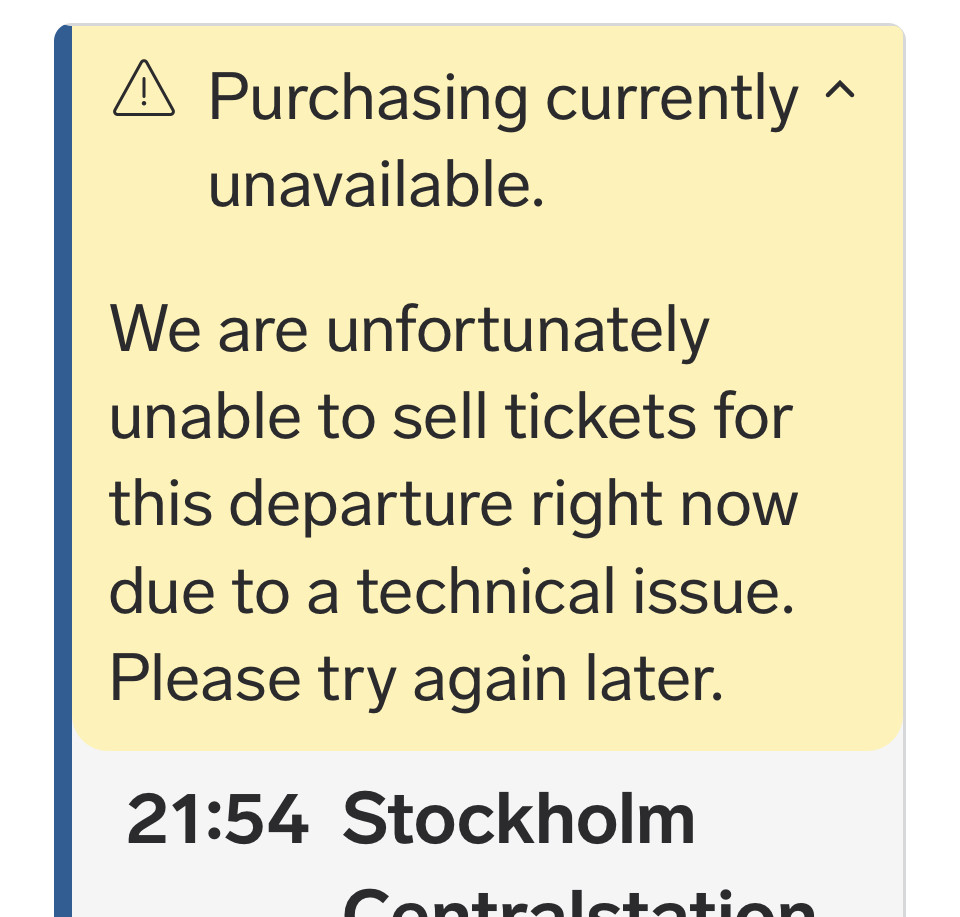Viewport: 960px width, 917px height.
Task: Open the Stockholm station name
Action: tap(518, 822)
